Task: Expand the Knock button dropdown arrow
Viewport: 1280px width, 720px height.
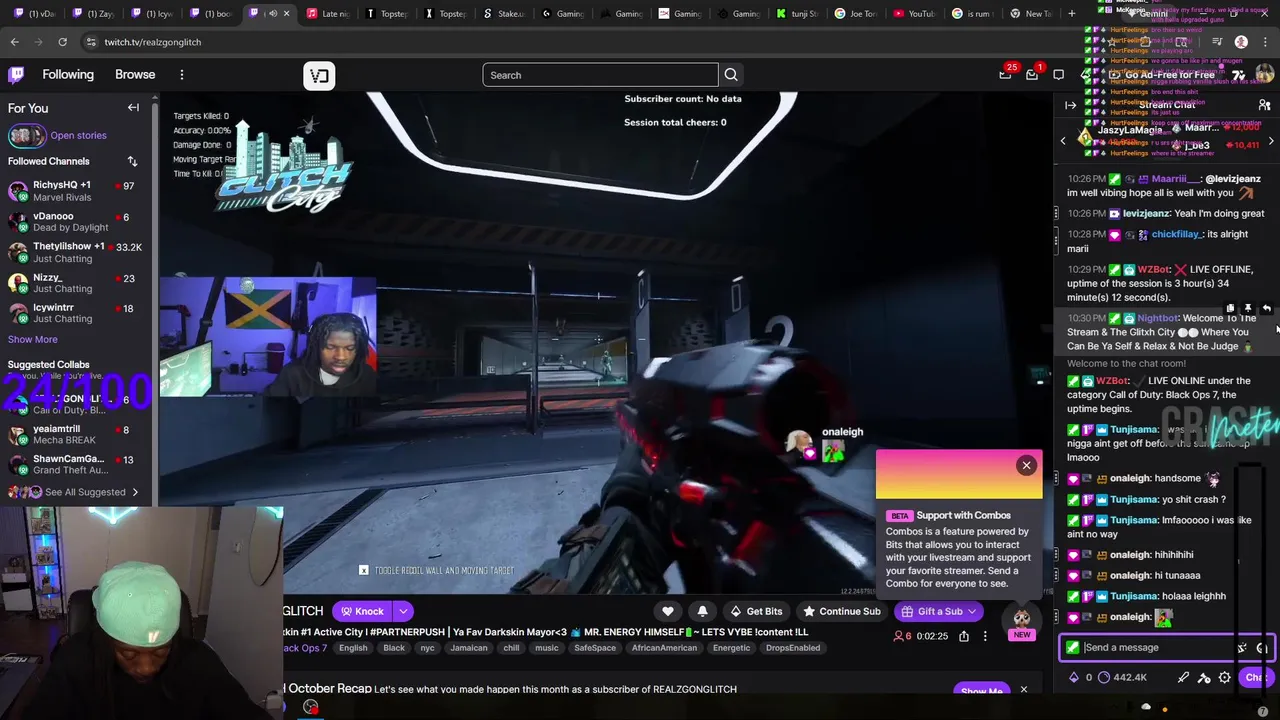Action: pos(403,611)
